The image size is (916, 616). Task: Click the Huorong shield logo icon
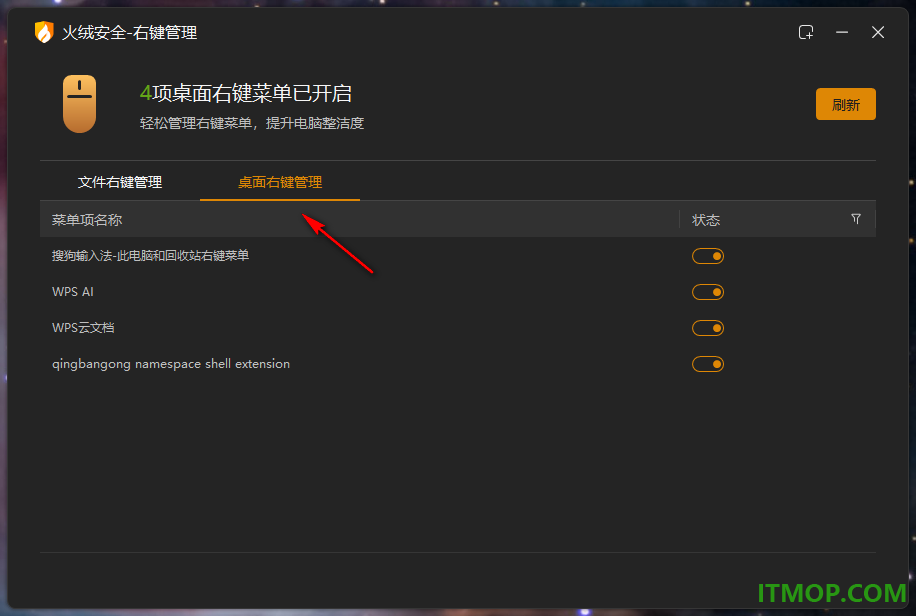click(44, 32)
